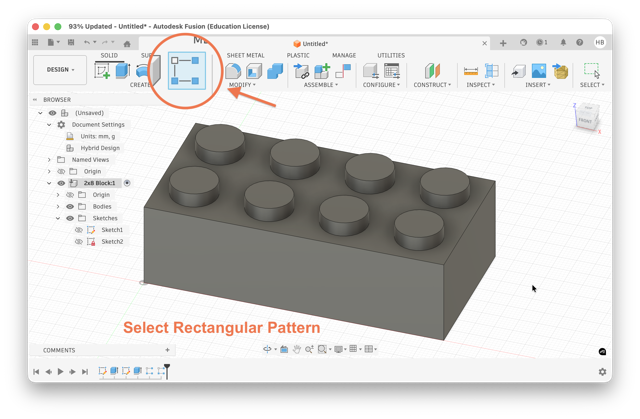This screenshot has height=419, width=640.
Task: Switch to the MANAGE tab
Action: [344, 55]
